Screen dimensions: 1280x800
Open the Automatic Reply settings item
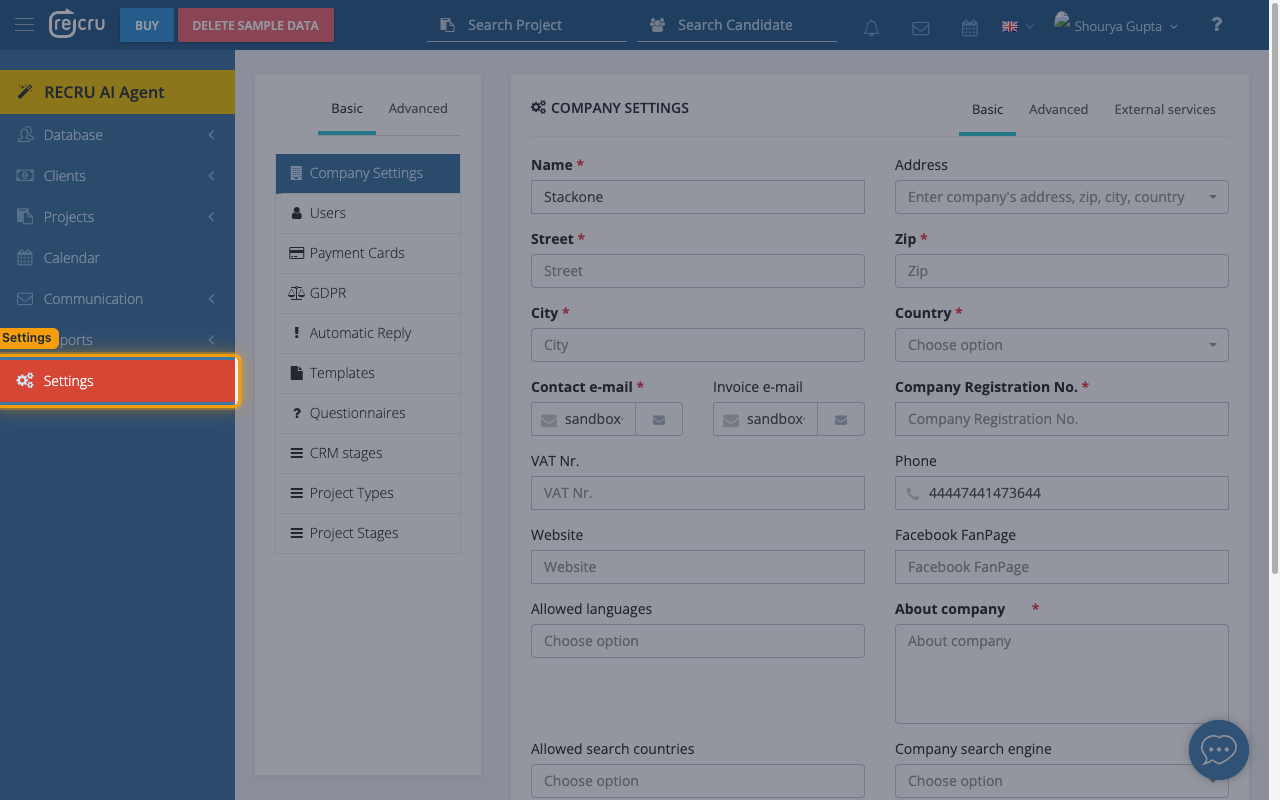(x=368, y=333)
